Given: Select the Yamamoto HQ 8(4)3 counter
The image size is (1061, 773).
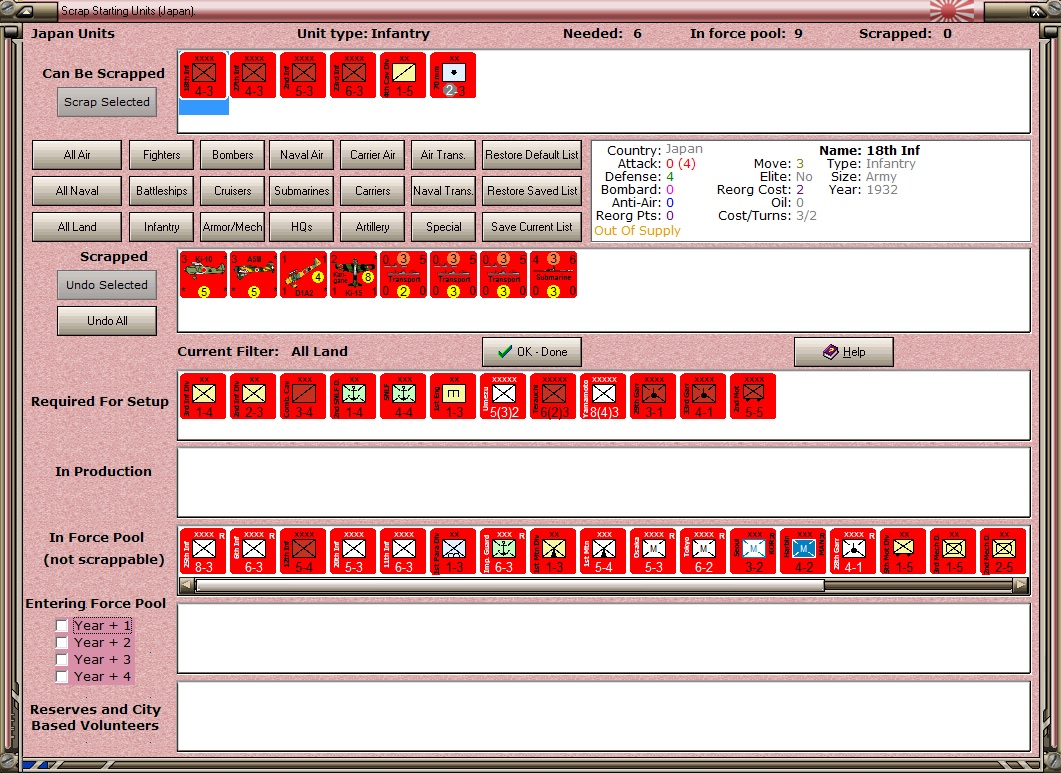Looking at the screenshot, I should 604,397.
